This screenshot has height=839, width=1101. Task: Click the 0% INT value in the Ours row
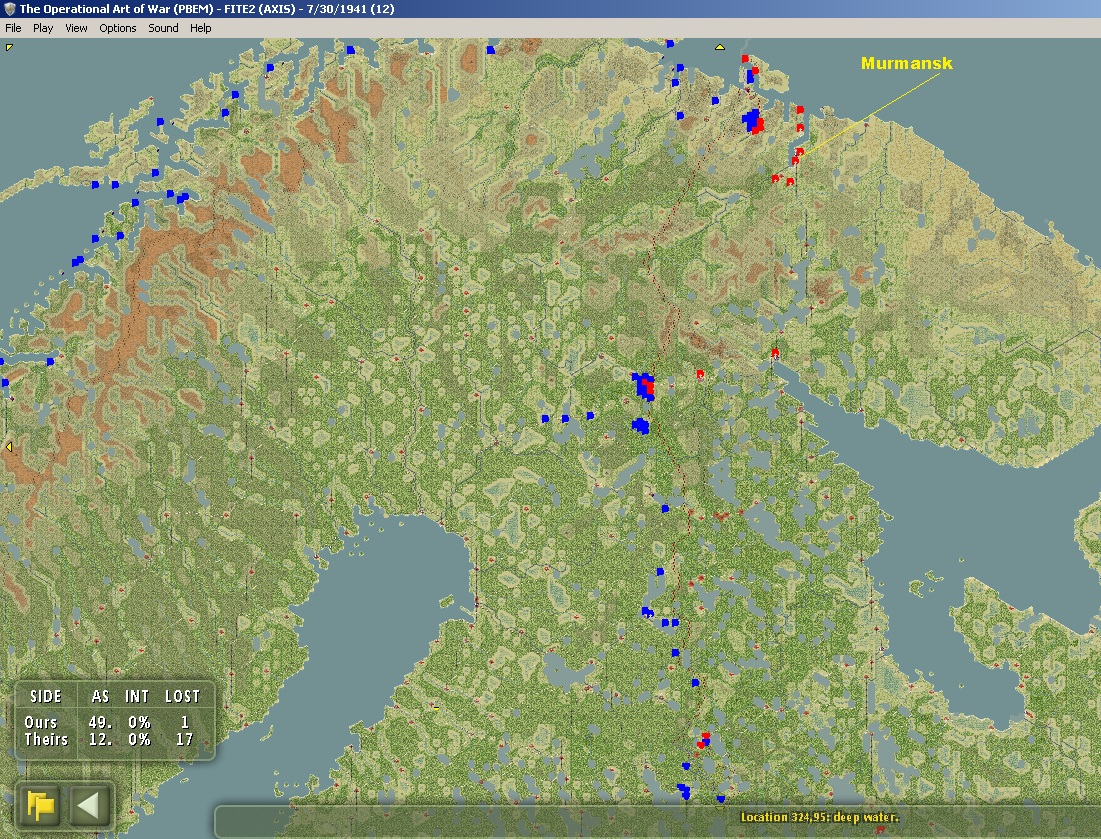pos(139,722)
